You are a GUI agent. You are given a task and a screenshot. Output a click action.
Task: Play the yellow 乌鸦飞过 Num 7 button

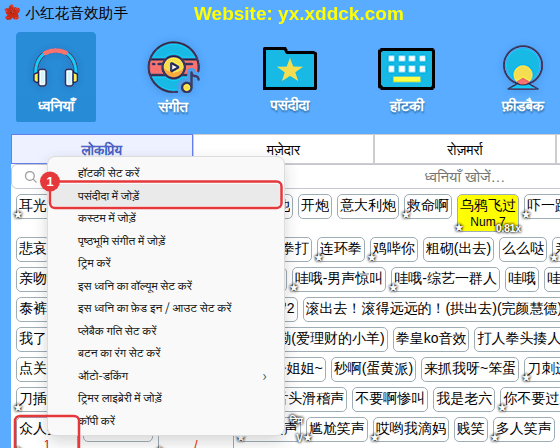click(x=488, y=213)
